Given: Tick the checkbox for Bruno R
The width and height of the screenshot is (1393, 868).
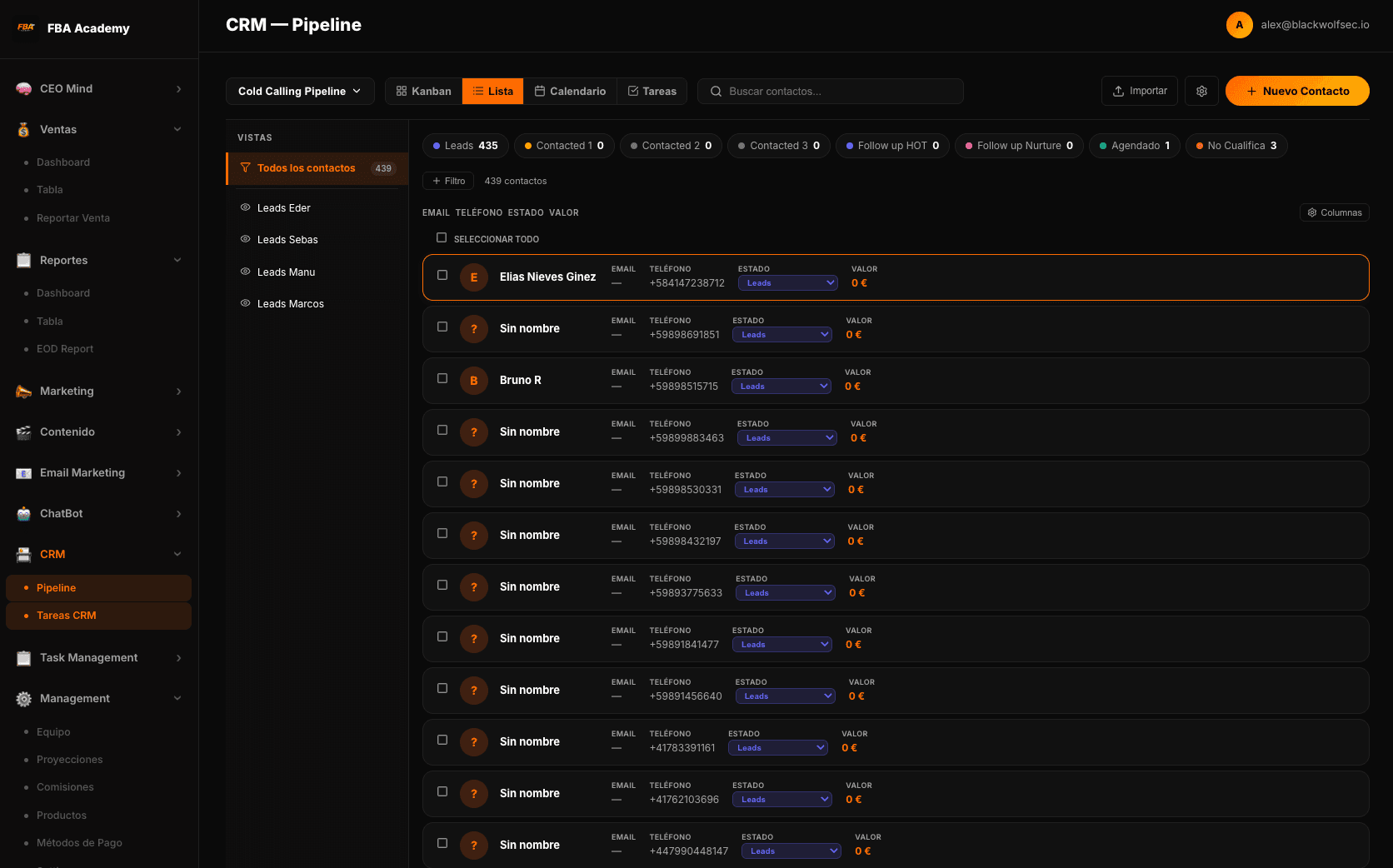Looking at the screenshot, I should click(x=442, y=379).
